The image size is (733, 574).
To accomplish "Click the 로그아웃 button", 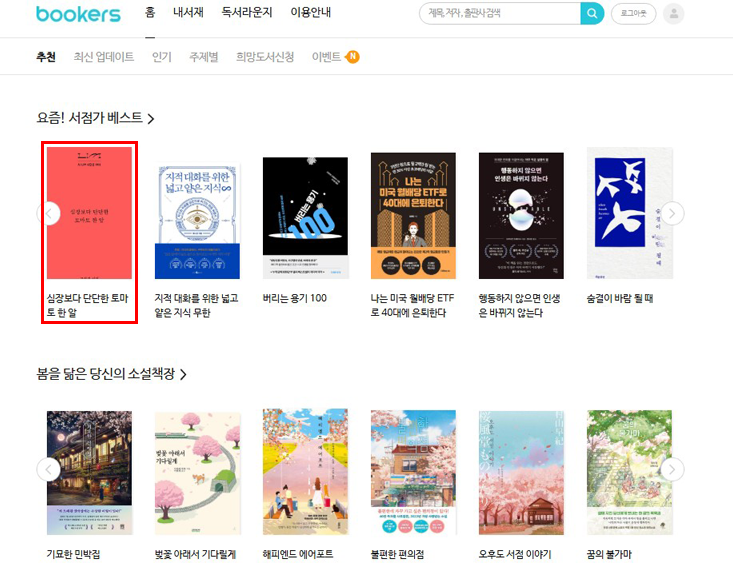I will point(633,14).
